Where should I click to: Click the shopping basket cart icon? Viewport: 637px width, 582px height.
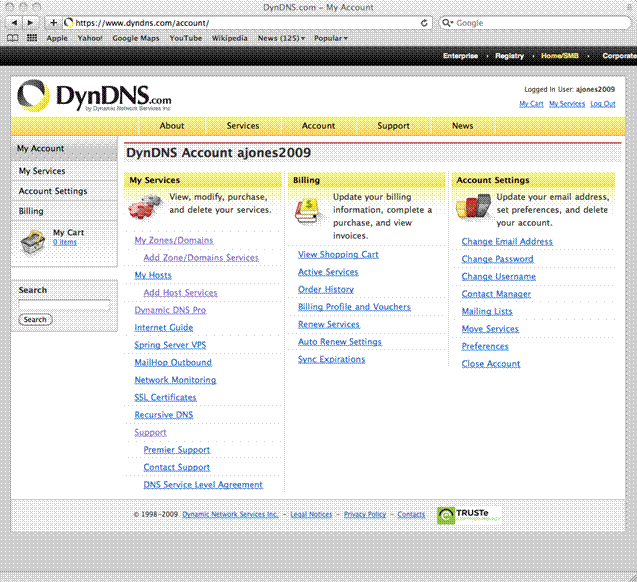click(x=32, y=242)
